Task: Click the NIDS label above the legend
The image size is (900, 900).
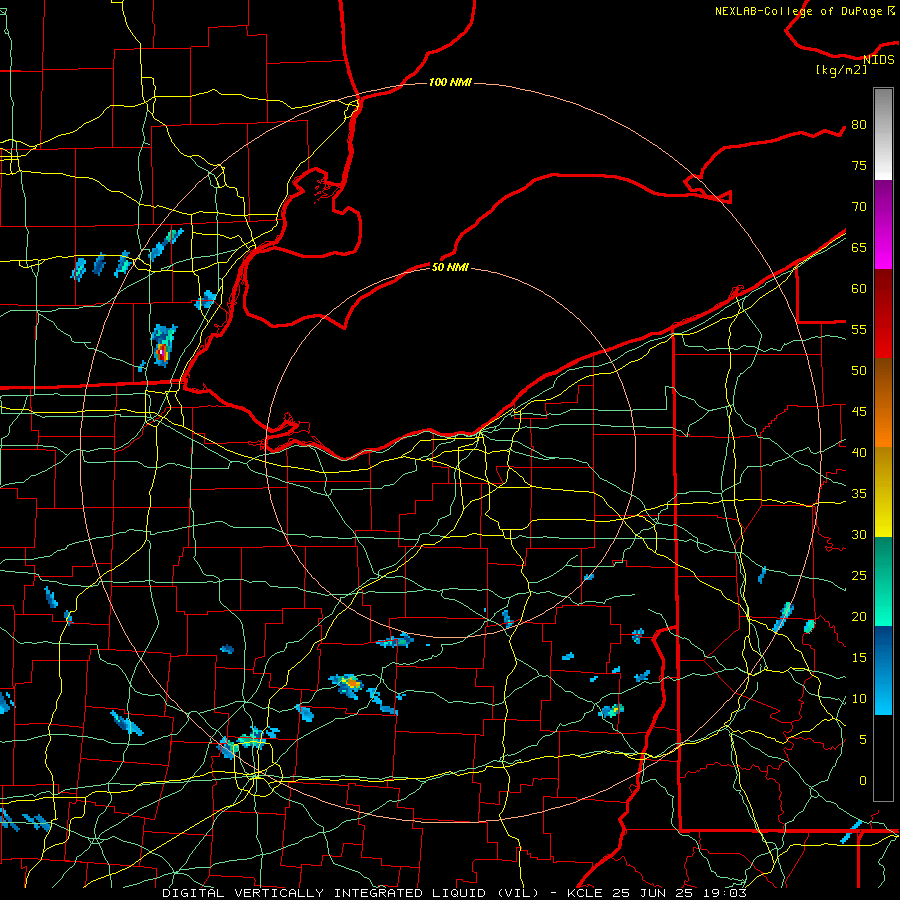Action: click(879, 60)
